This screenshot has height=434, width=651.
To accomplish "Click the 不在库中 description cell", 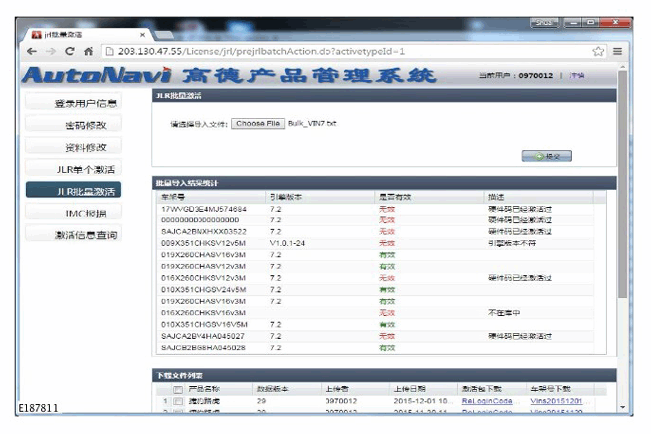I will point(504,313).
